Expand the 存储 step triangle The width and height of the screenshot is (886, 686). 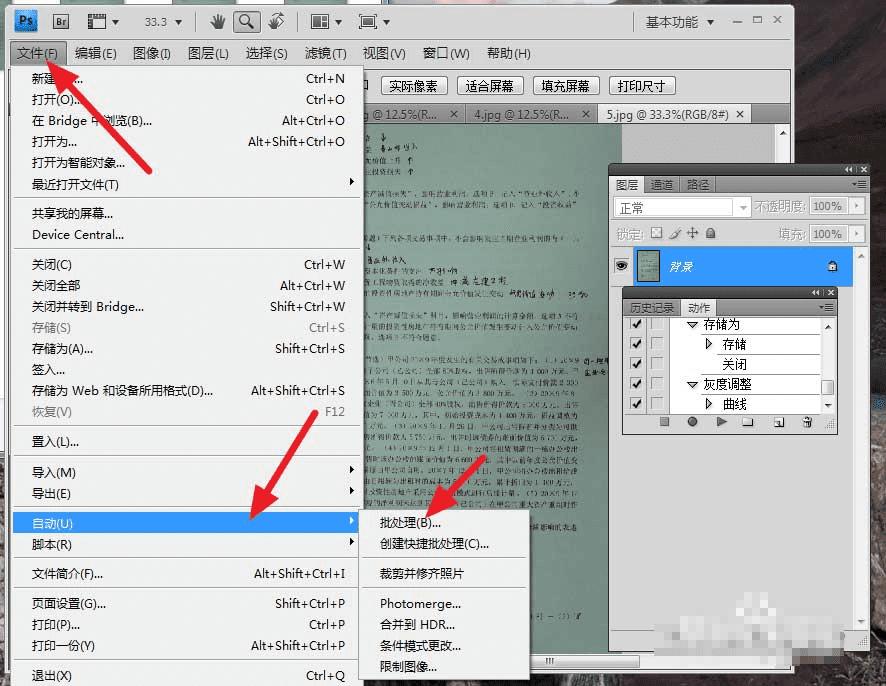tap(709, 344)
